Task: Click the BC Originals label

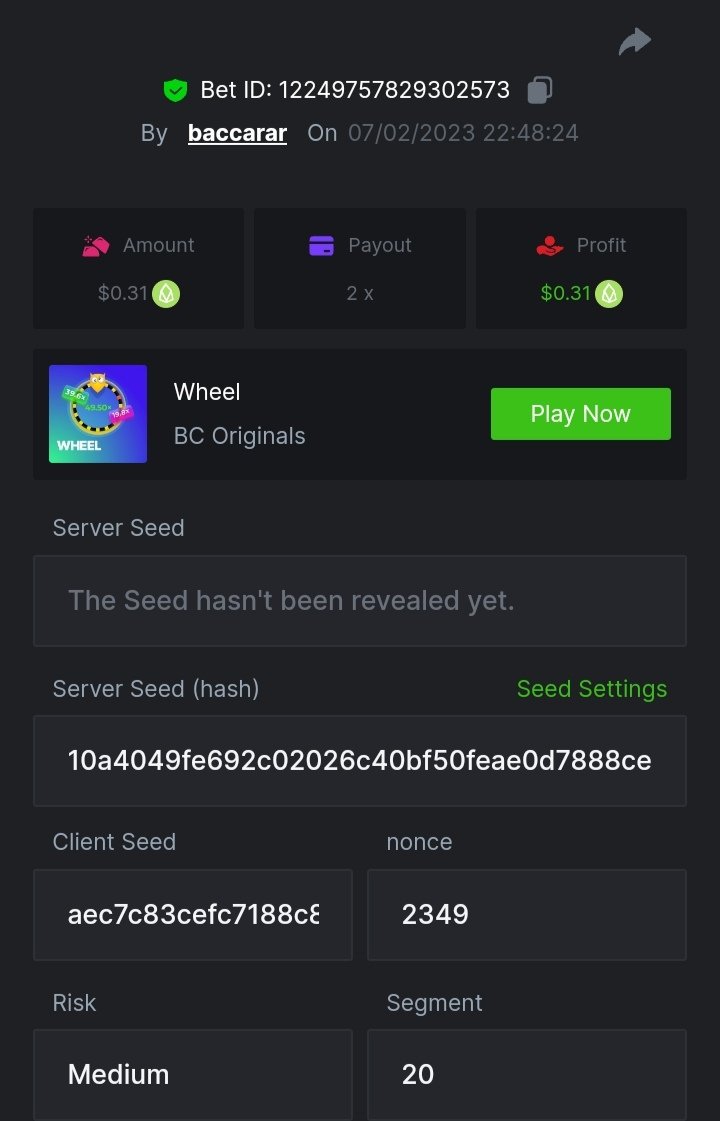Action: tap(240, 436)
